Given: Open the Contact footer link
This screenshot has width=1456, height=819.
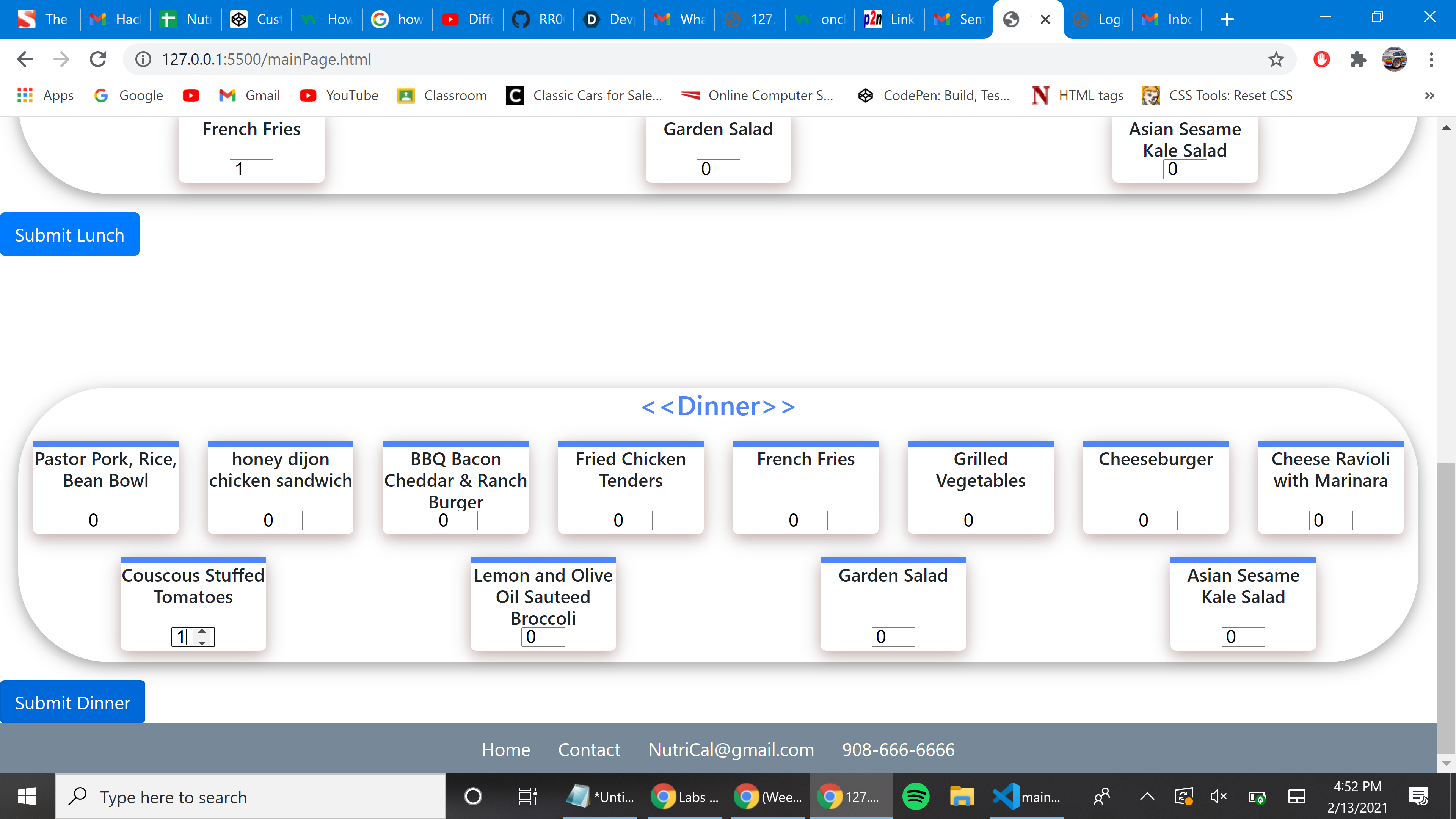Looking at the screenshot, I should [x=589, y=750].
